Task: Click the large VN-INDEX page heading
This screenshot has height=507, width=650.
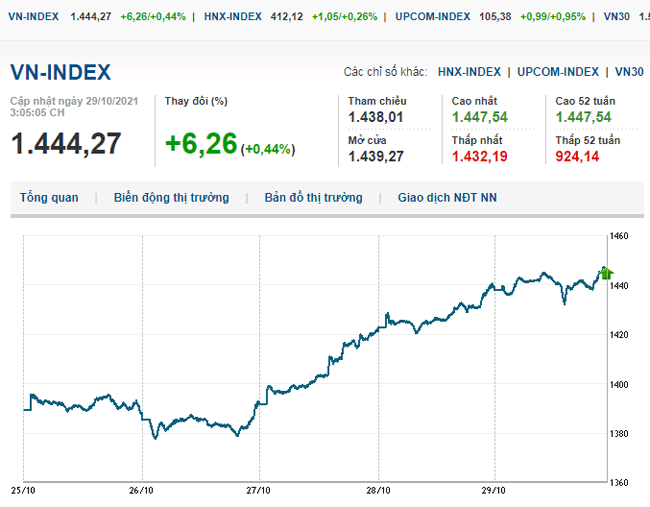Action: 60,73
